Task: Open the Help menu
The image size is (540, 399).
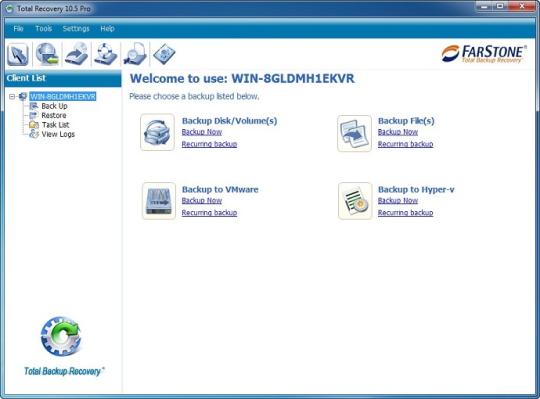Action: (107, 29)
